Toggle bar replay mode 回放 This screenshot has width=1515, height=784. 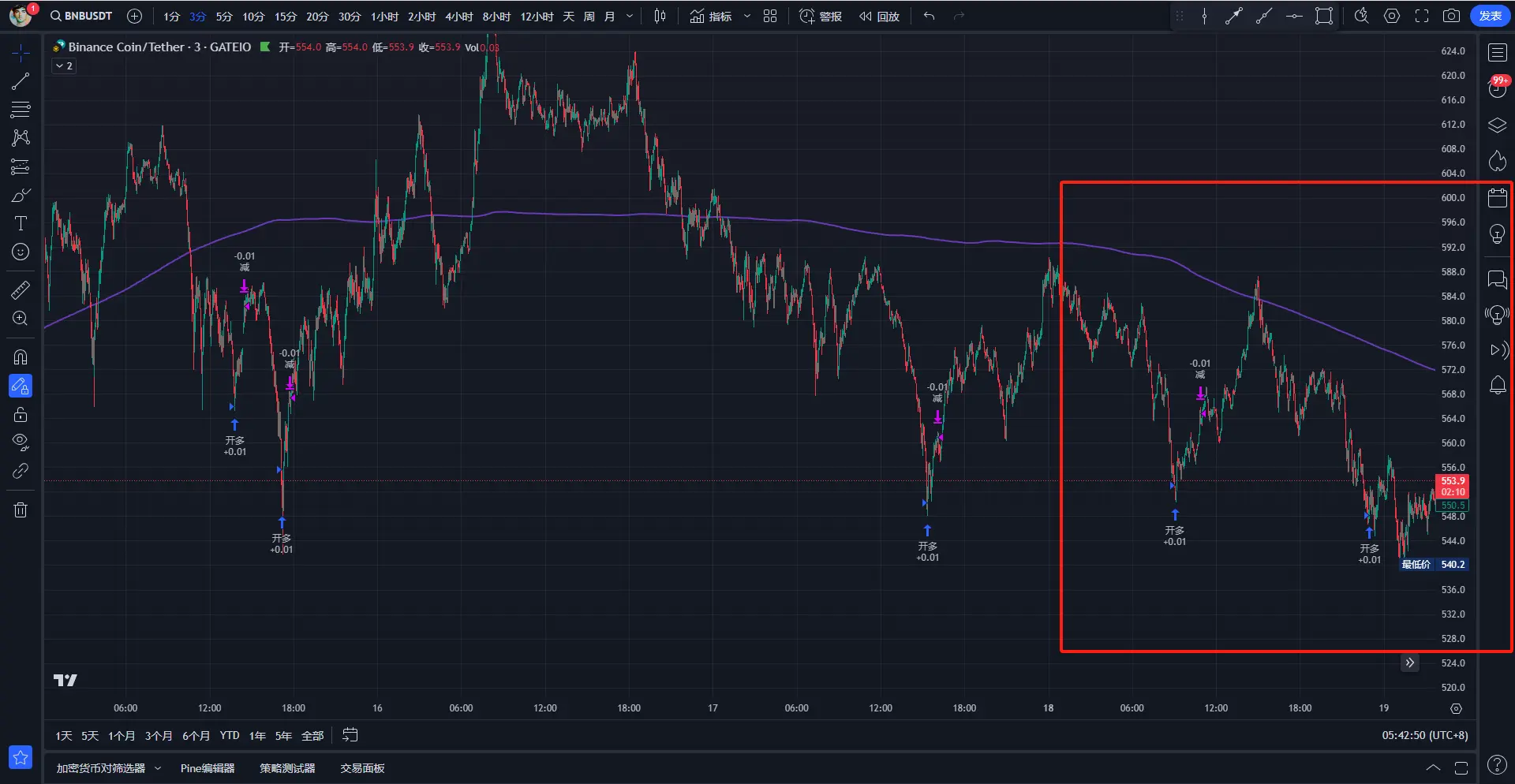point(879,17)
